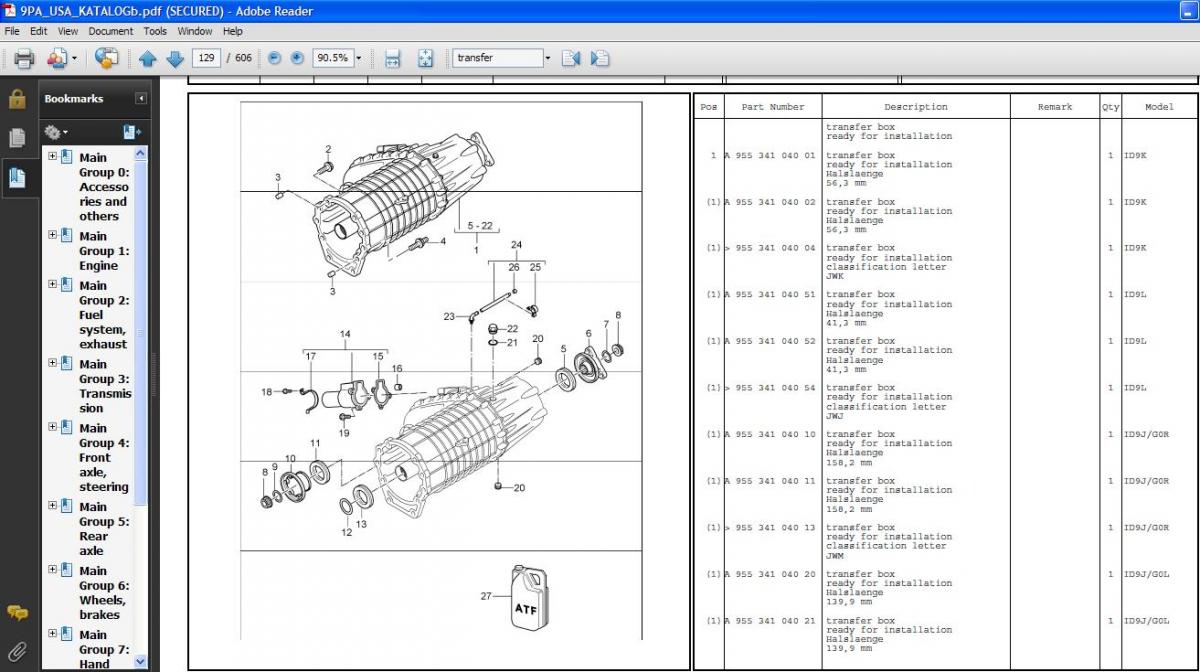Image resolution: width=1200 pixels, height=672 pixels.
Task: Open the bookmarks options gear menu
Action: [x=55, y=132]
